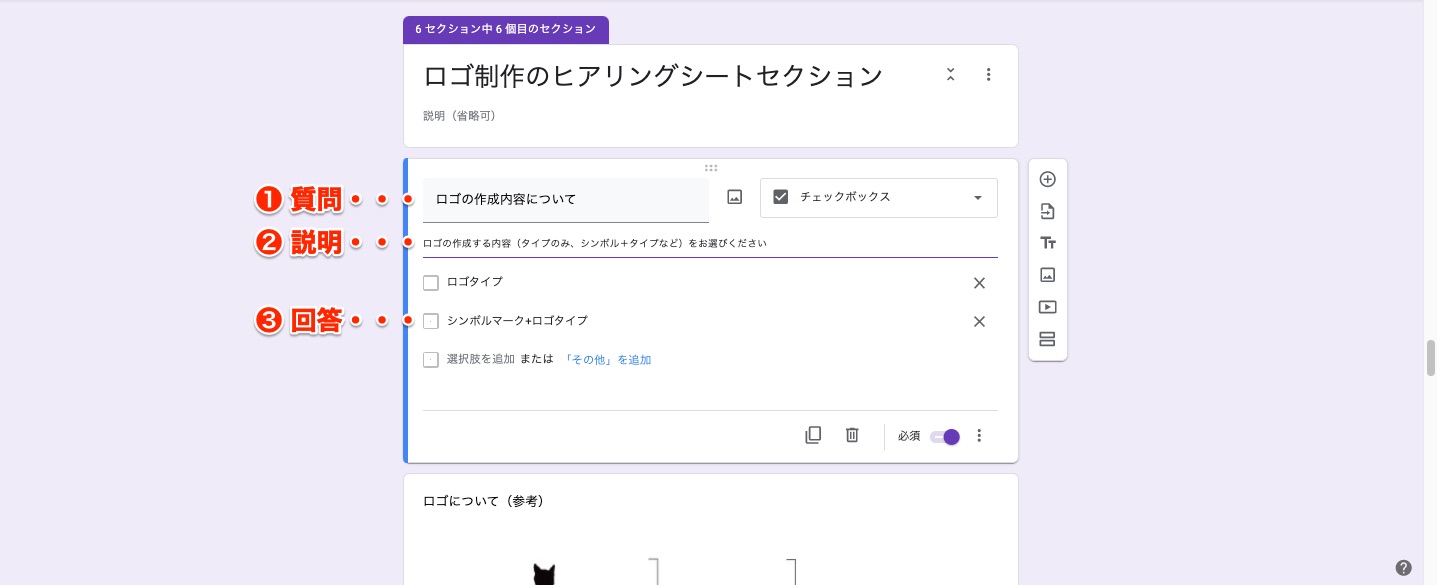Select the ロゴについて（参考） card
Viewport: 1437px width, 585px height.
[x=711, y=529]
